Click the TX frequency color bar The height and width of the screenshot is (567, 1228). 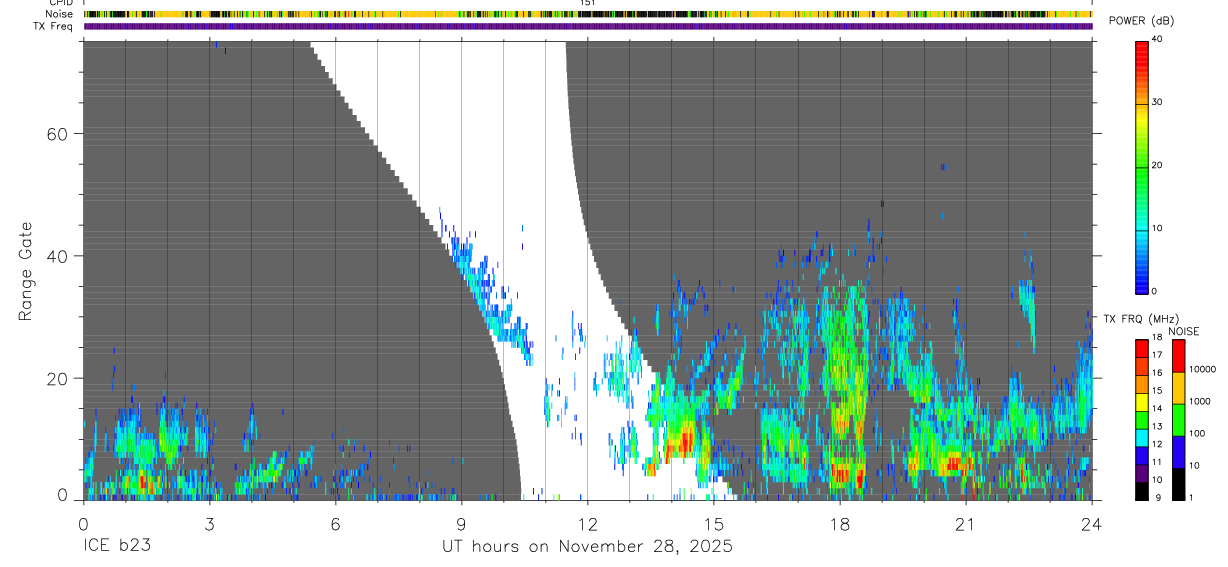(x=1142, y=420)
